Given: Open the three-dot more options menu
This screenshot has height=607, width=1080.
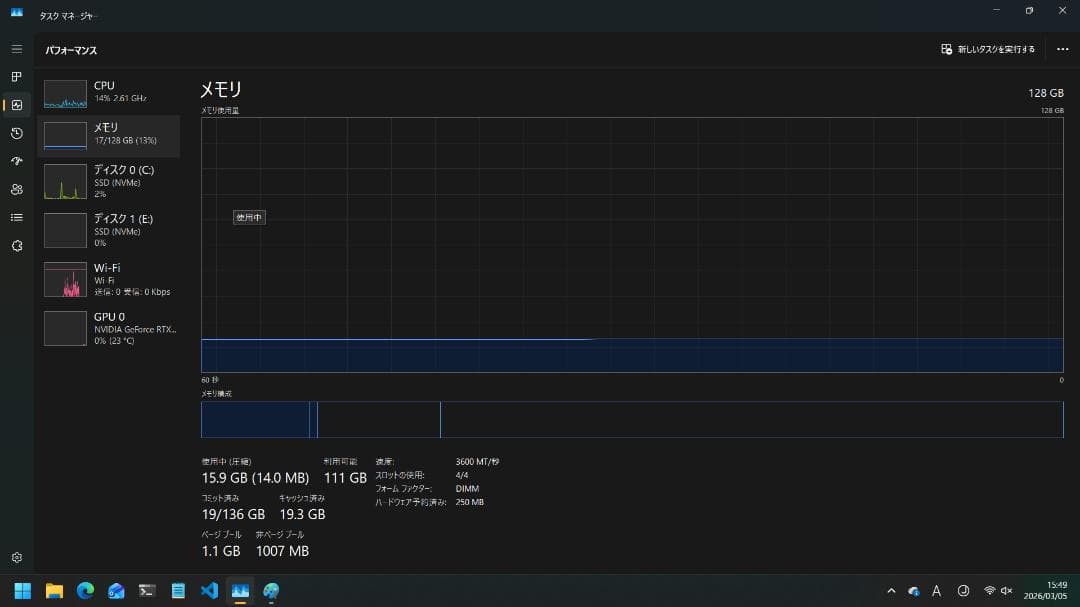Looking at the screenshot, I should (1062, 49).
